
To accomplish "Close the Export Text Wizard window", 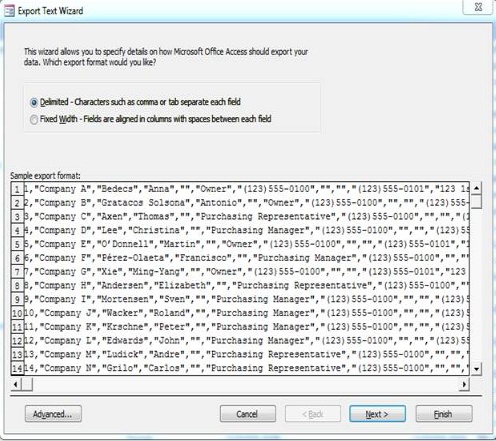I will [478, 7].
